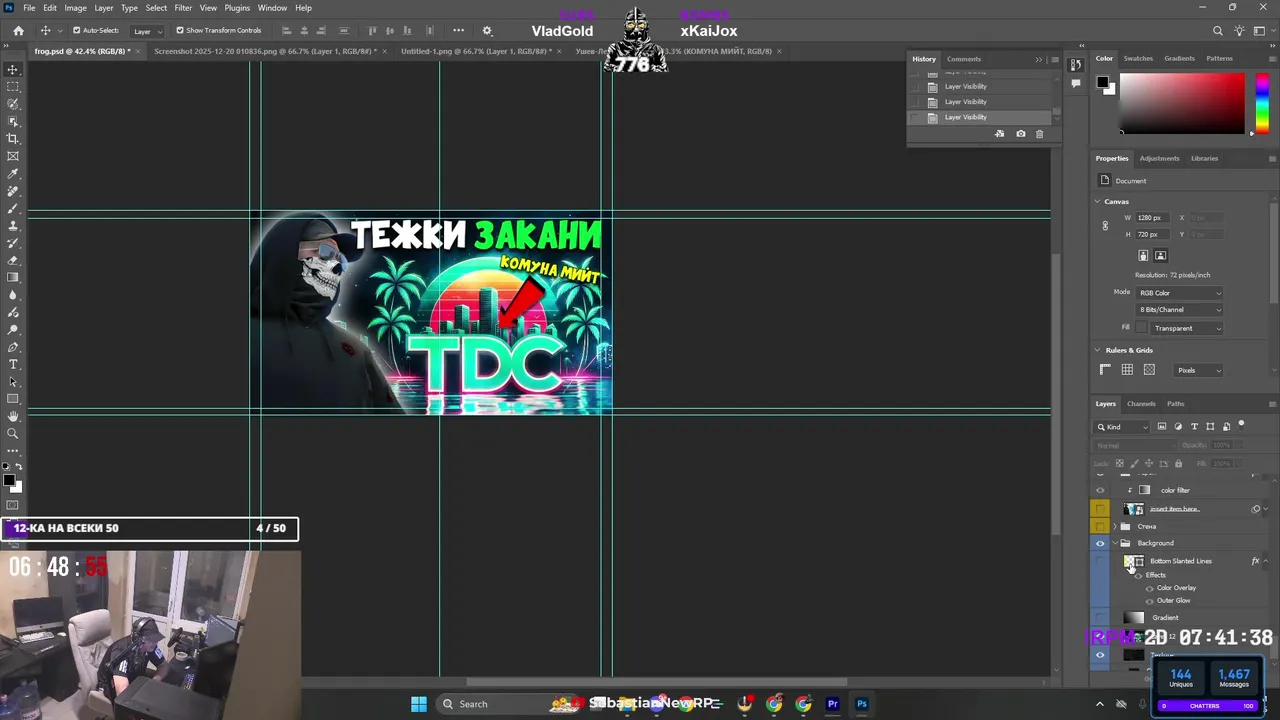Screen dimensions: 1280x720
Task: Select the Frame tool
Action: click(13, 156)
